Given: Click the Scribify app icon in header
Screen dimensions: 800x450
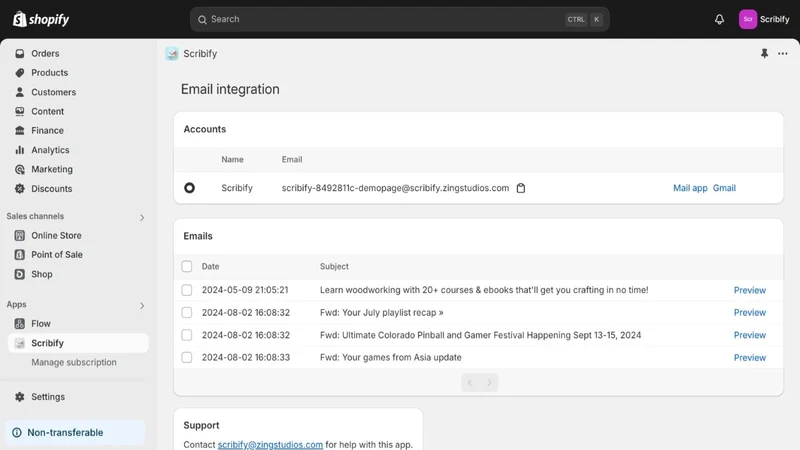Looking at the screenshot, I should click(x=172, y=54).
